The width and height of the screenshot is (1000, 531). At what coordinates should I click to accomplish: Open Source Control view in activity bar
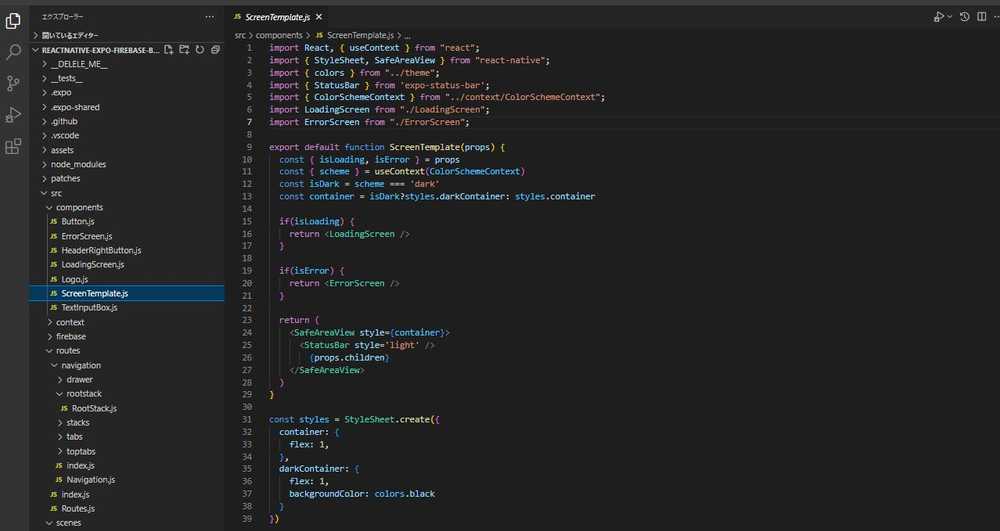(x=13, y=83)
